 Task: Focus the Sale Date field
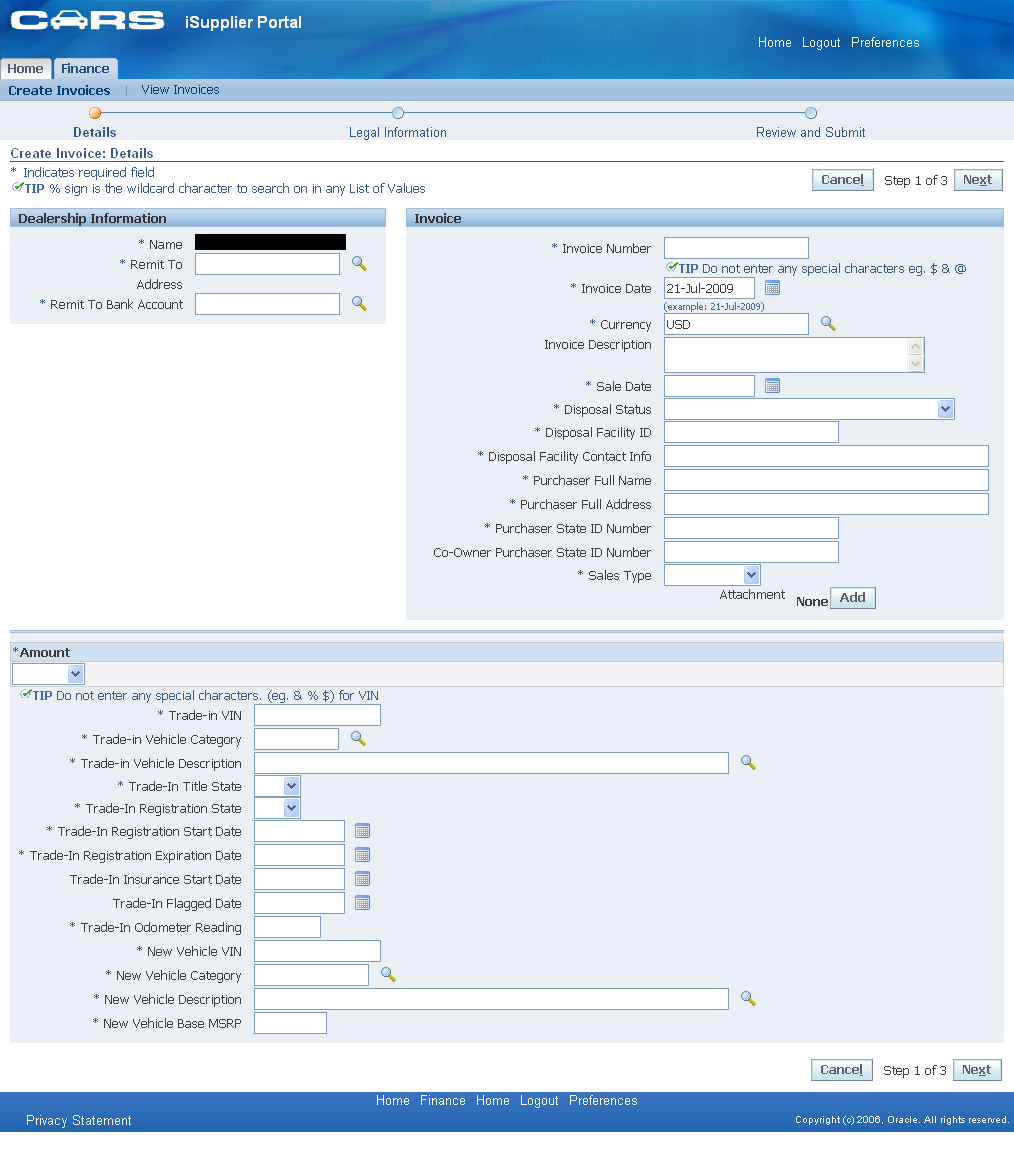pos(709,386)
